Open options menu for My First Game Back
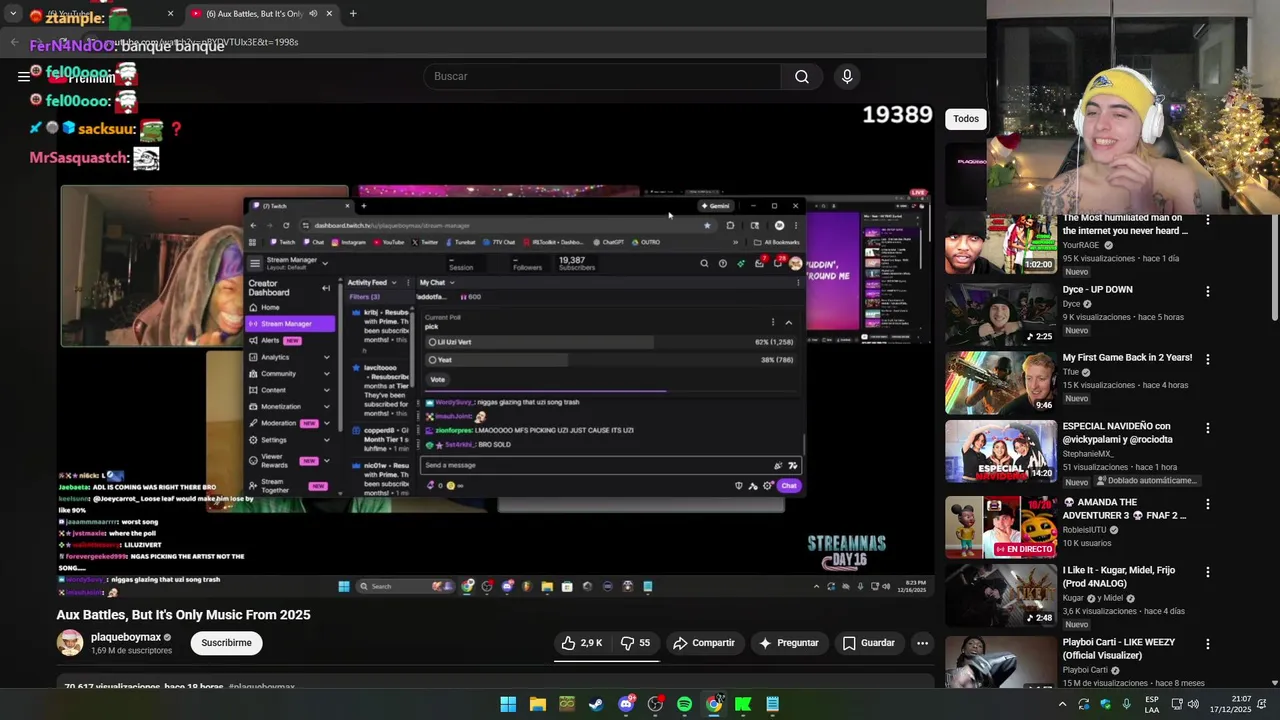 (x=1207, y=359)
